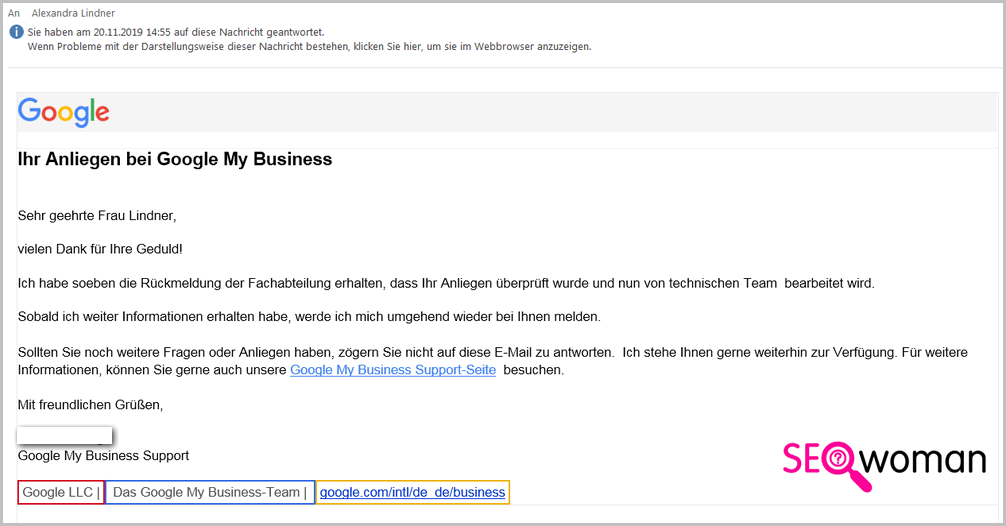This screenshot has height=526, width=1006.
Task: Click 'Google LLC |' footer text
Action: (61, 493)
